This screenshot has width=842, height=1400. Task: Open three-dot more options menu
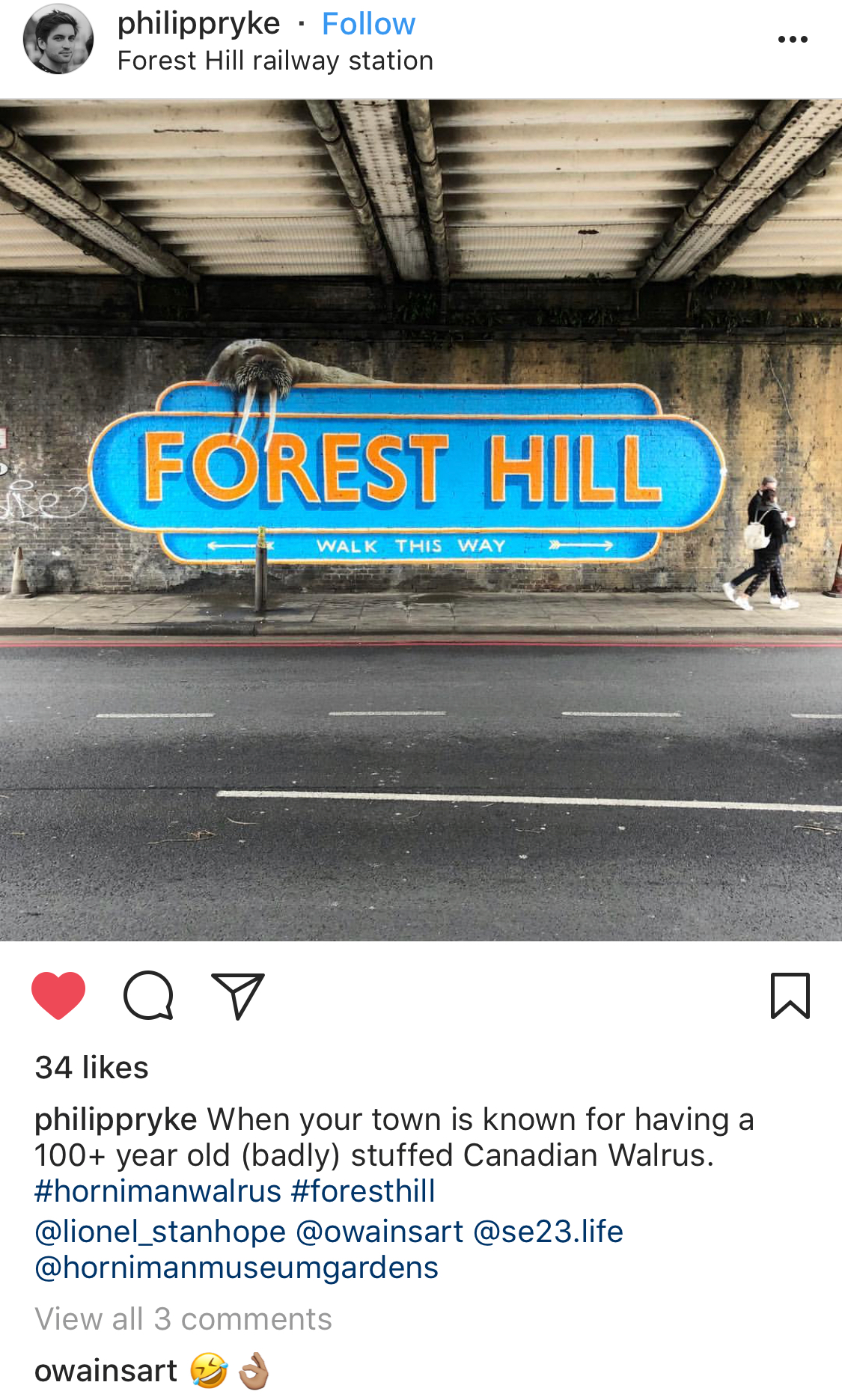[793, 40]
